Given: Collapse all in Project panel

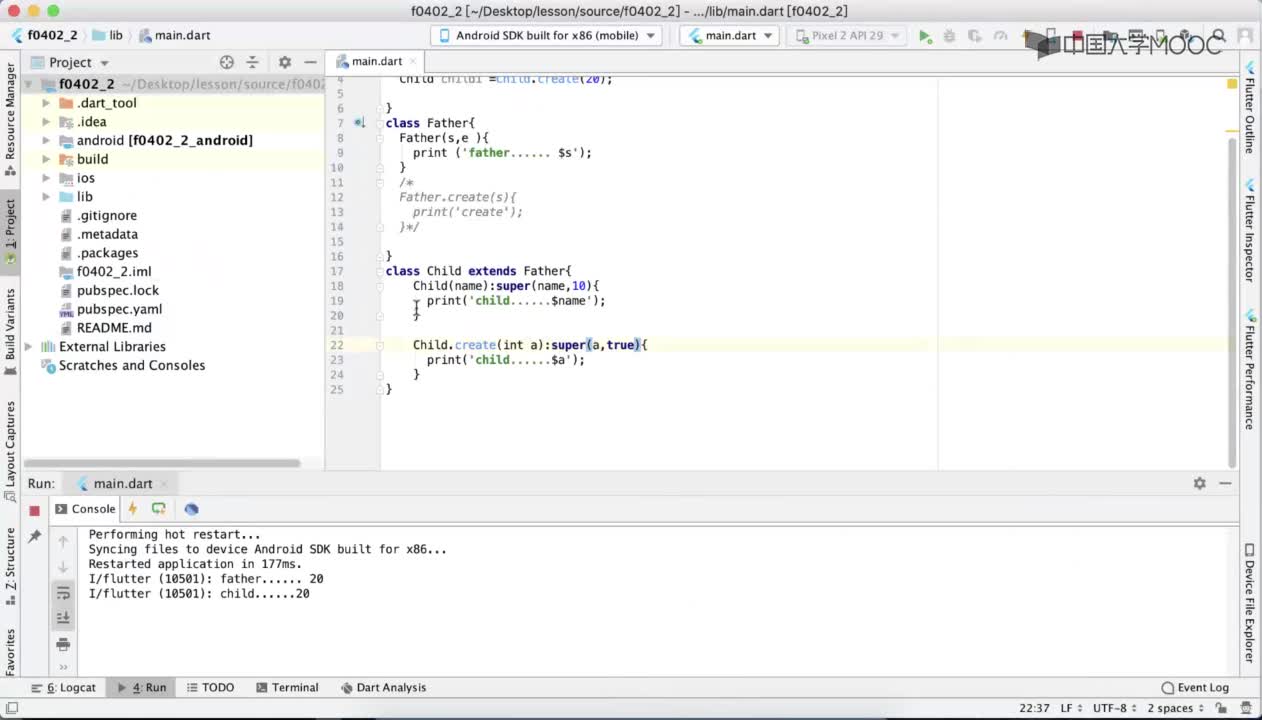Looking at the screenshot, I should 252,62.
